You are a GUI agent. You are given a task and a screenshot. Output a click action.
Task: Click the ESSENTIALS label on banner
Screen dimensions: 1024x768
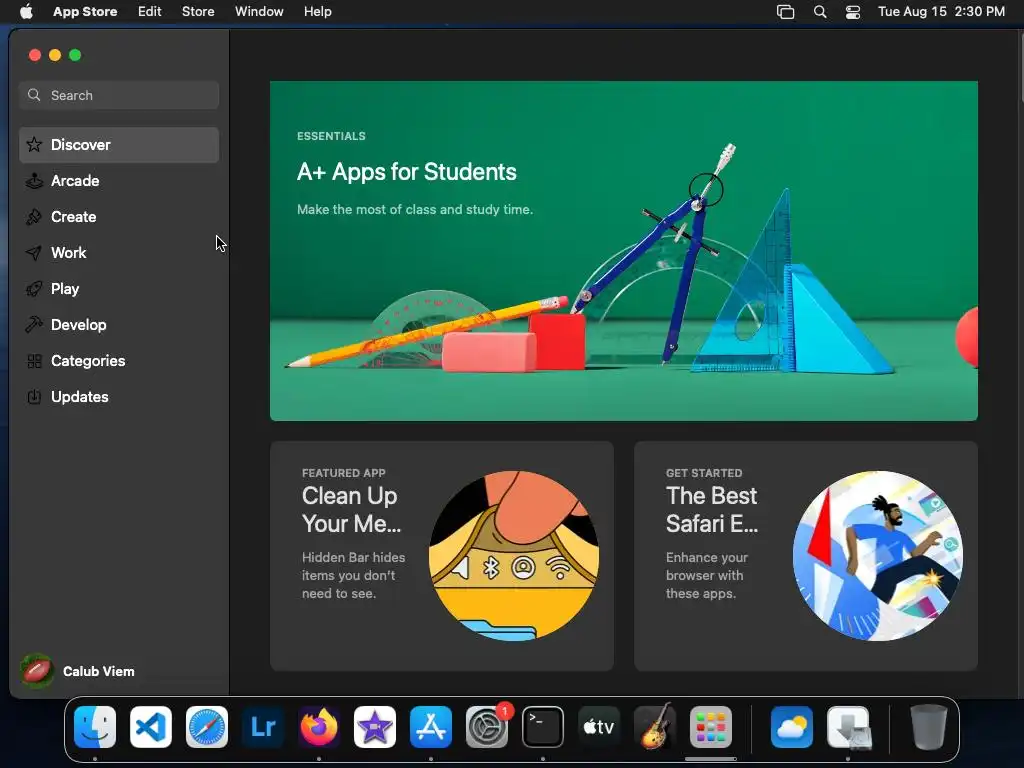[x=331, y=136]
